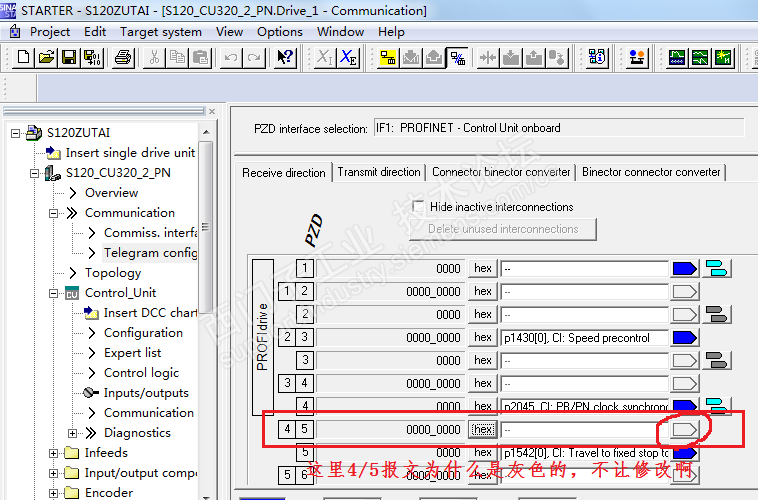Click the blue XE toolbar icon
Image resolution: width=758 pixels, height=500 pixels.
click(x=348, y=58)
